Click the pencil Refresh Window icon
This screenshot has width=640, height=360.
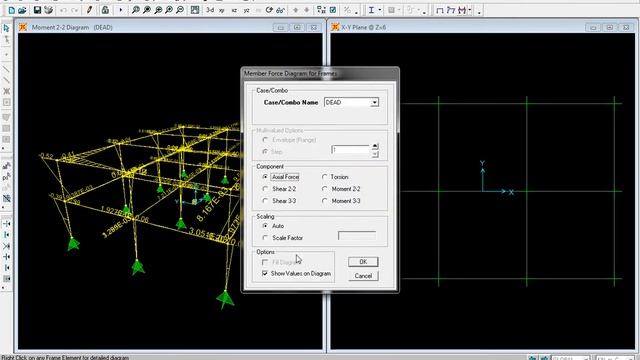click(89, 10)
